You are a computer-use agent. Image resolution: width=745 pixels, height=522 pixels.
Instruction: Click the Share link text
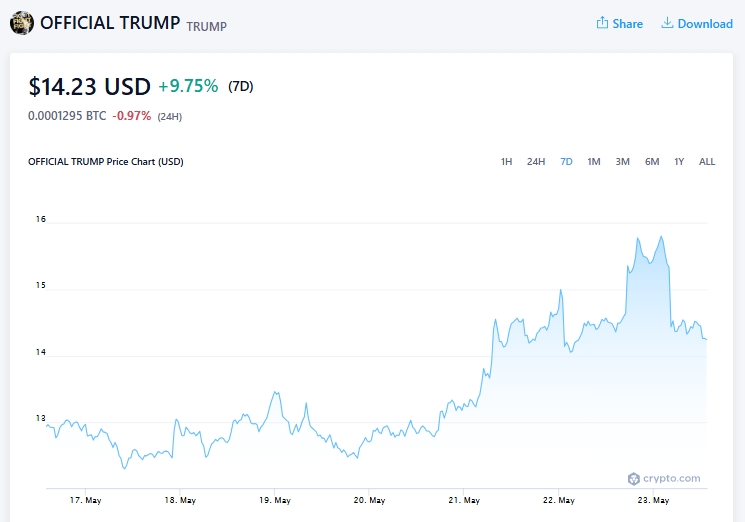[627, 24]
